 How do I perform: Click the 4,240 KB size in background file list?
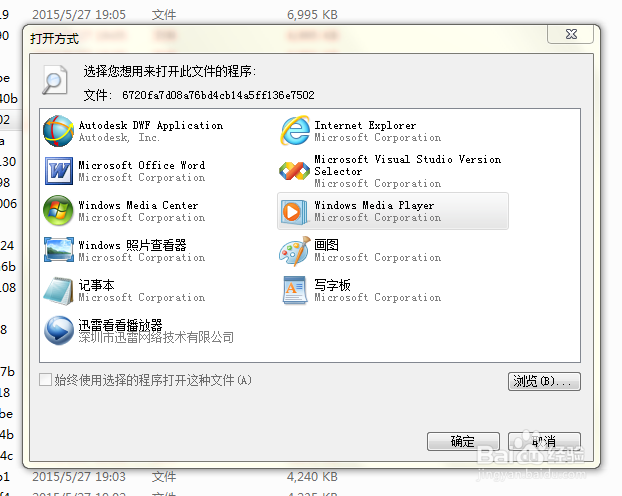pyautogui.click(x=312, y=476)
